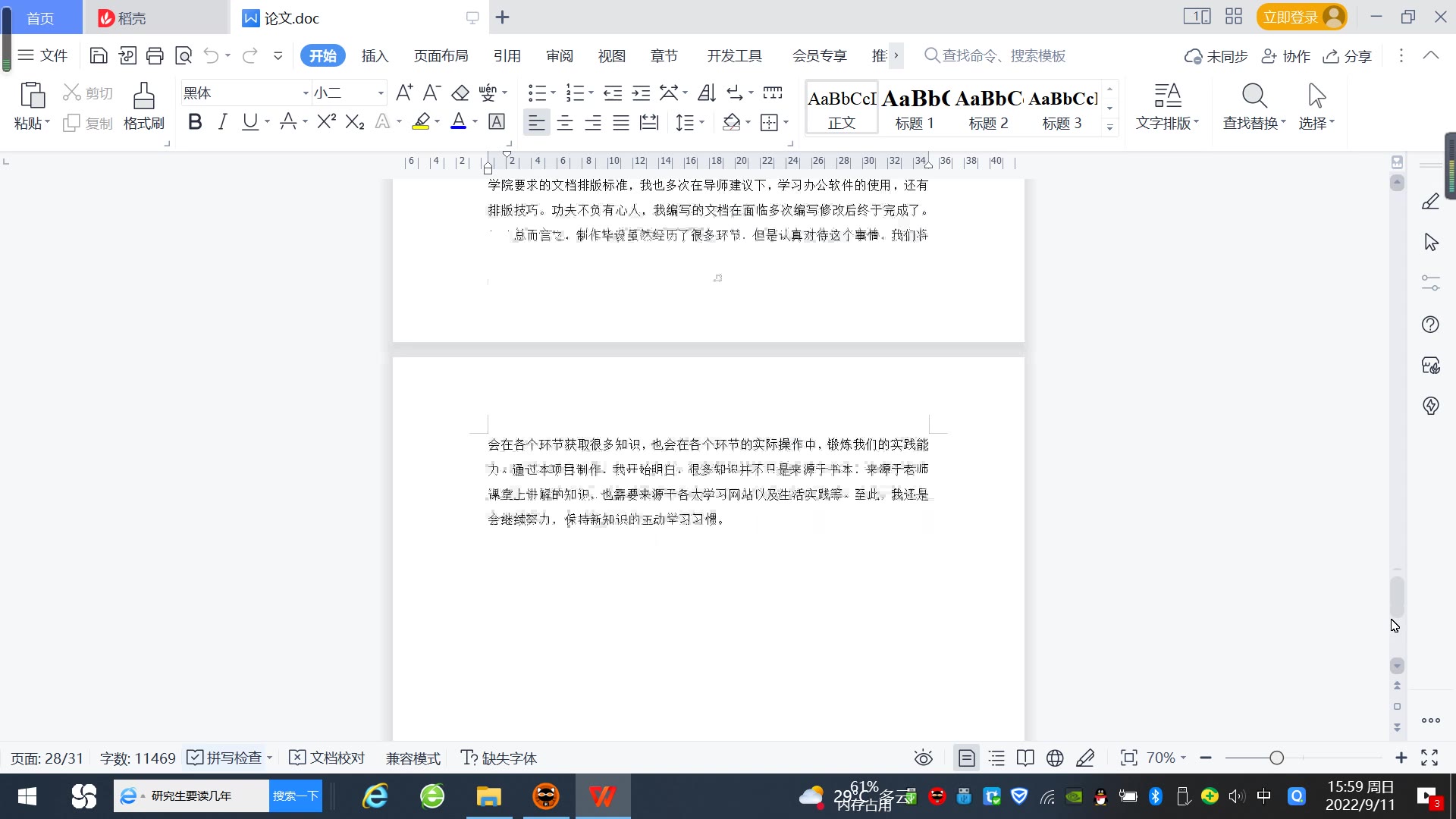Click the bullet list icon
This screenshot has height=819, width=1456.
pyautogui.click(x=537, y=93)
